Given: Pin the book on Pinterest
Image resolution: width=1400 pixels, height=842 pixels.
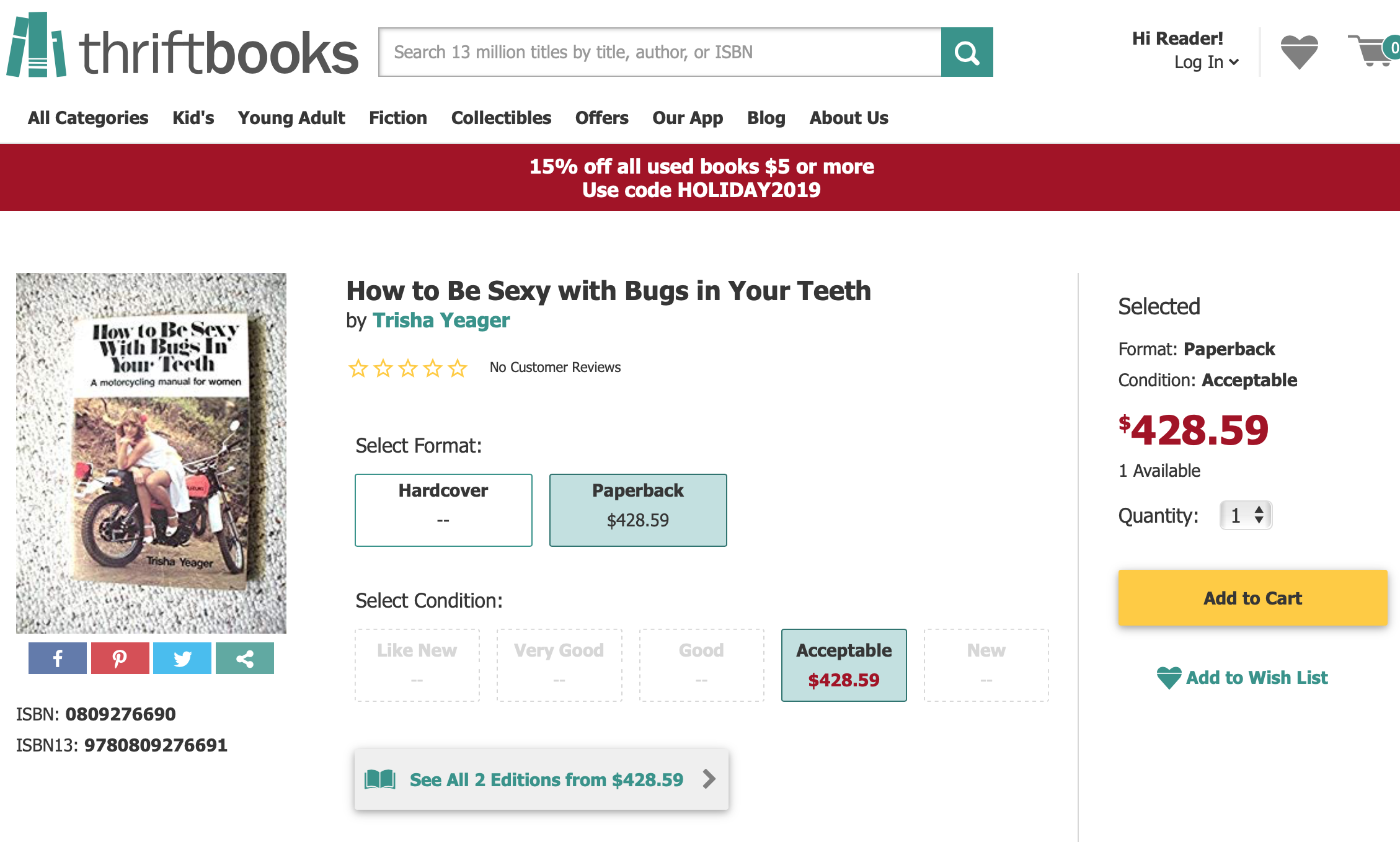Looking at the screenshot, I should pyautogui.click(x=120, y=658).
